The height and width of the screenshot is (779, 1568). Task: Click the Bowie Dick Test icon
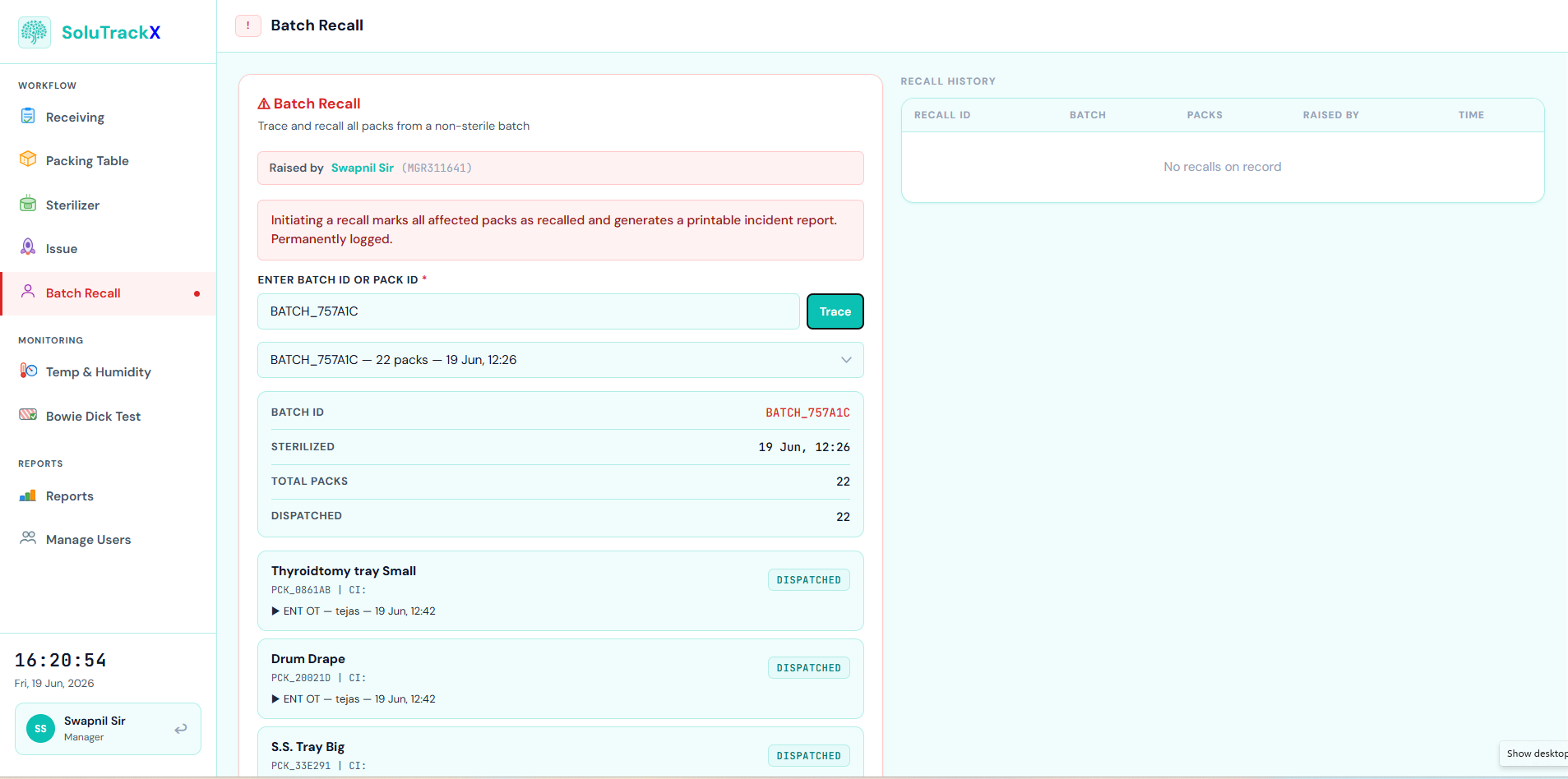[x=28, y=415]
